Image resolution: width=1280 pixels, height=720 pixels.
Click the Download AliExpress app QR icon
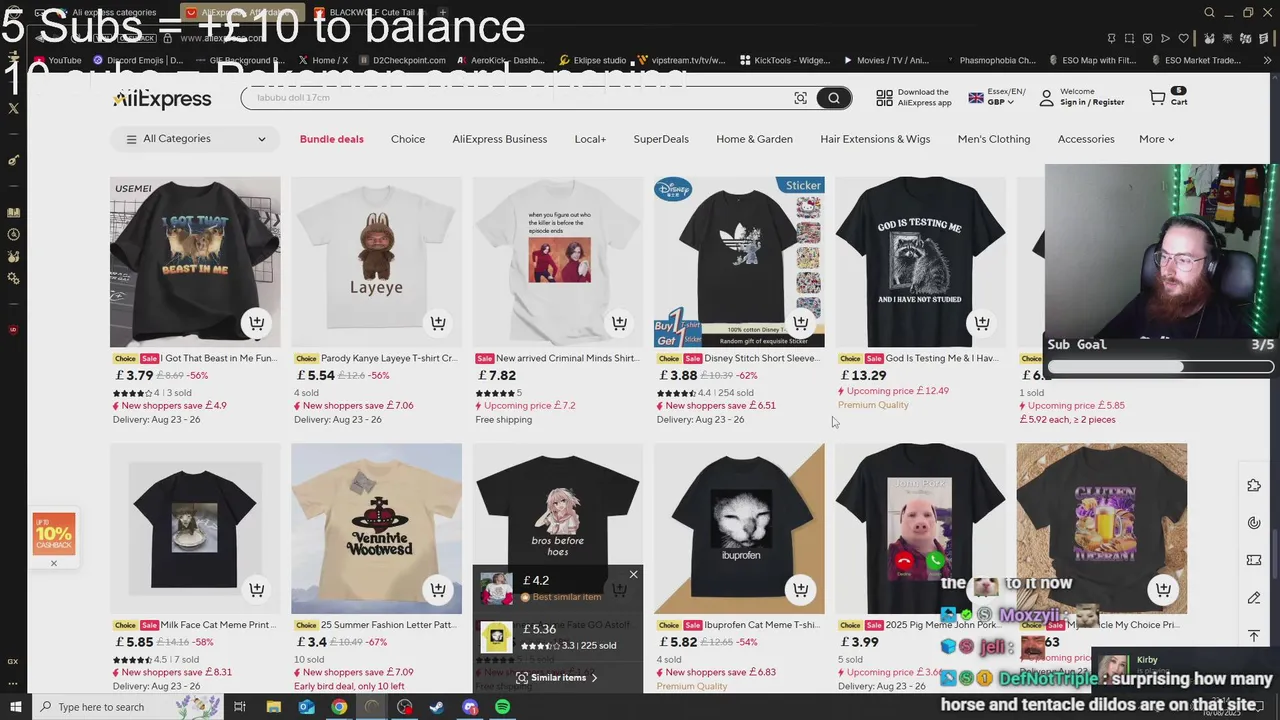click(x=884, y=98)
